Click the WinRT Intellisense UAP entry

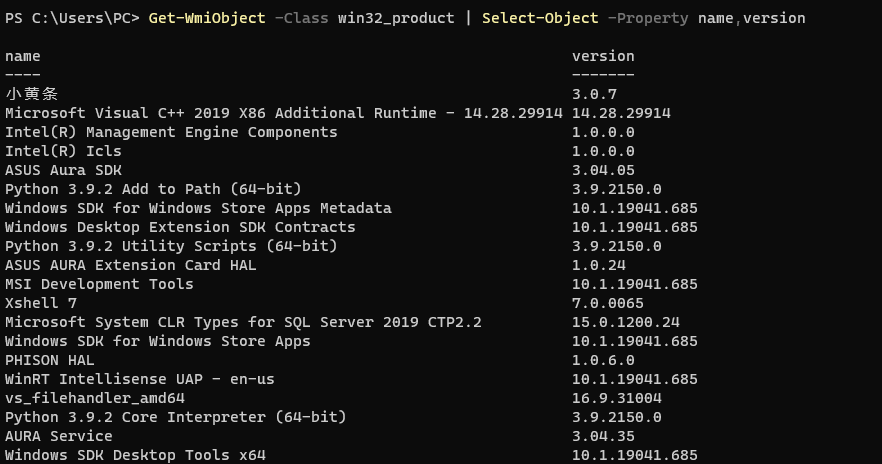tap(140, 379)
